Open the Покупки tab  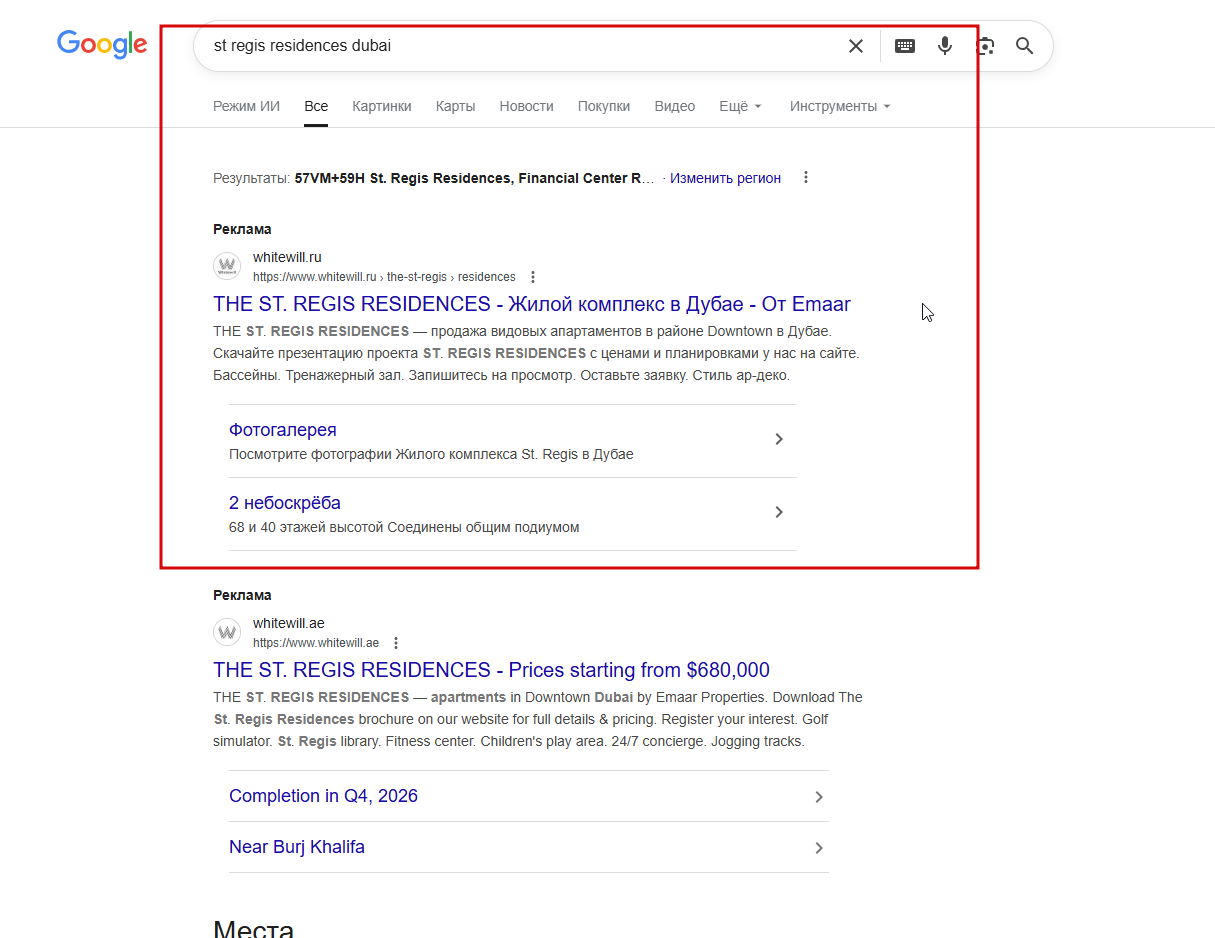pyautogui.click(x=604, y=106)
